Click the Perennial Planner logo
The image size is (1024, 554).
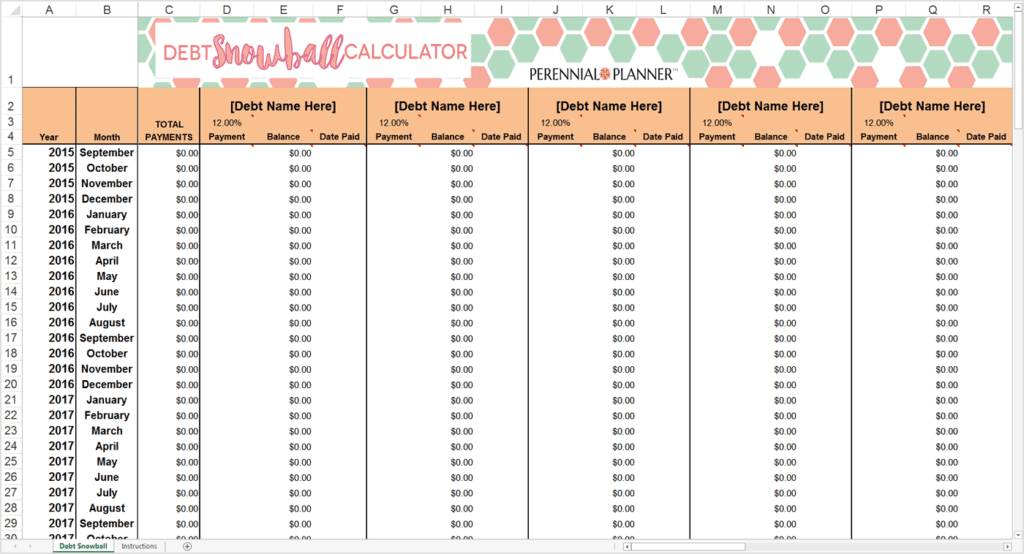point(603,74)
